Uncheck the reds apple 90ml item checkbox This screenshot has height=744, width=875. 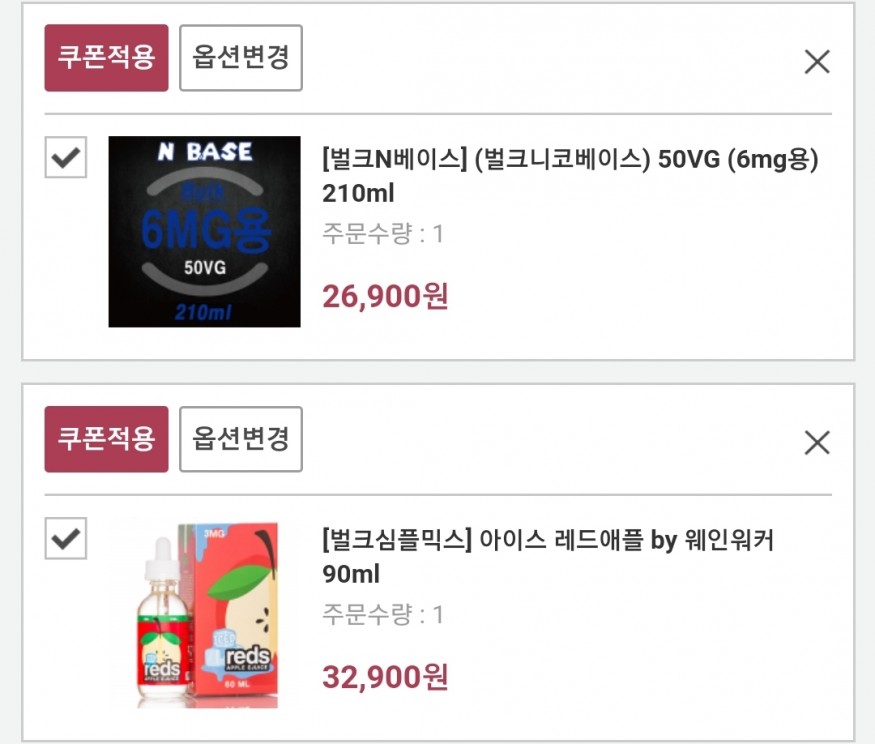(x=66, y=538)
